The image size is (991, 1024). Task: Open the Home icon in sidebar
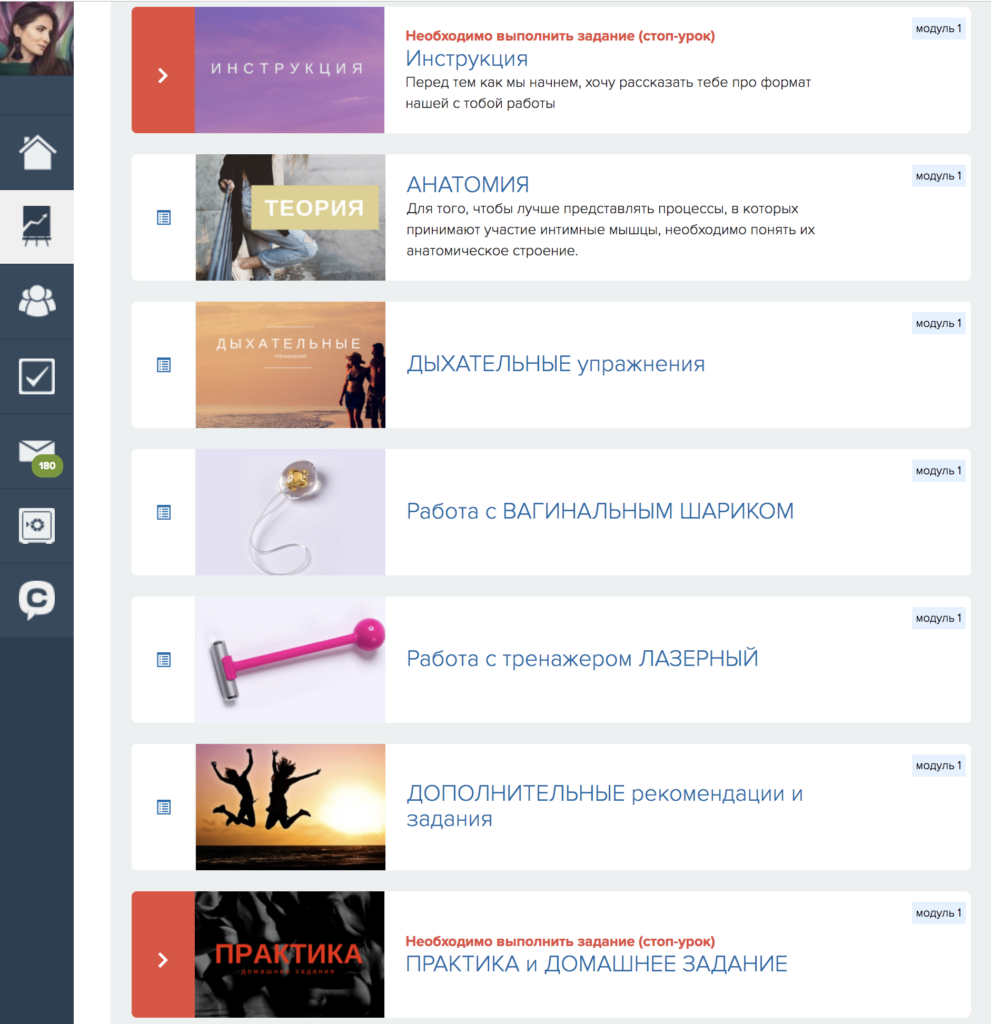point(37,152)
